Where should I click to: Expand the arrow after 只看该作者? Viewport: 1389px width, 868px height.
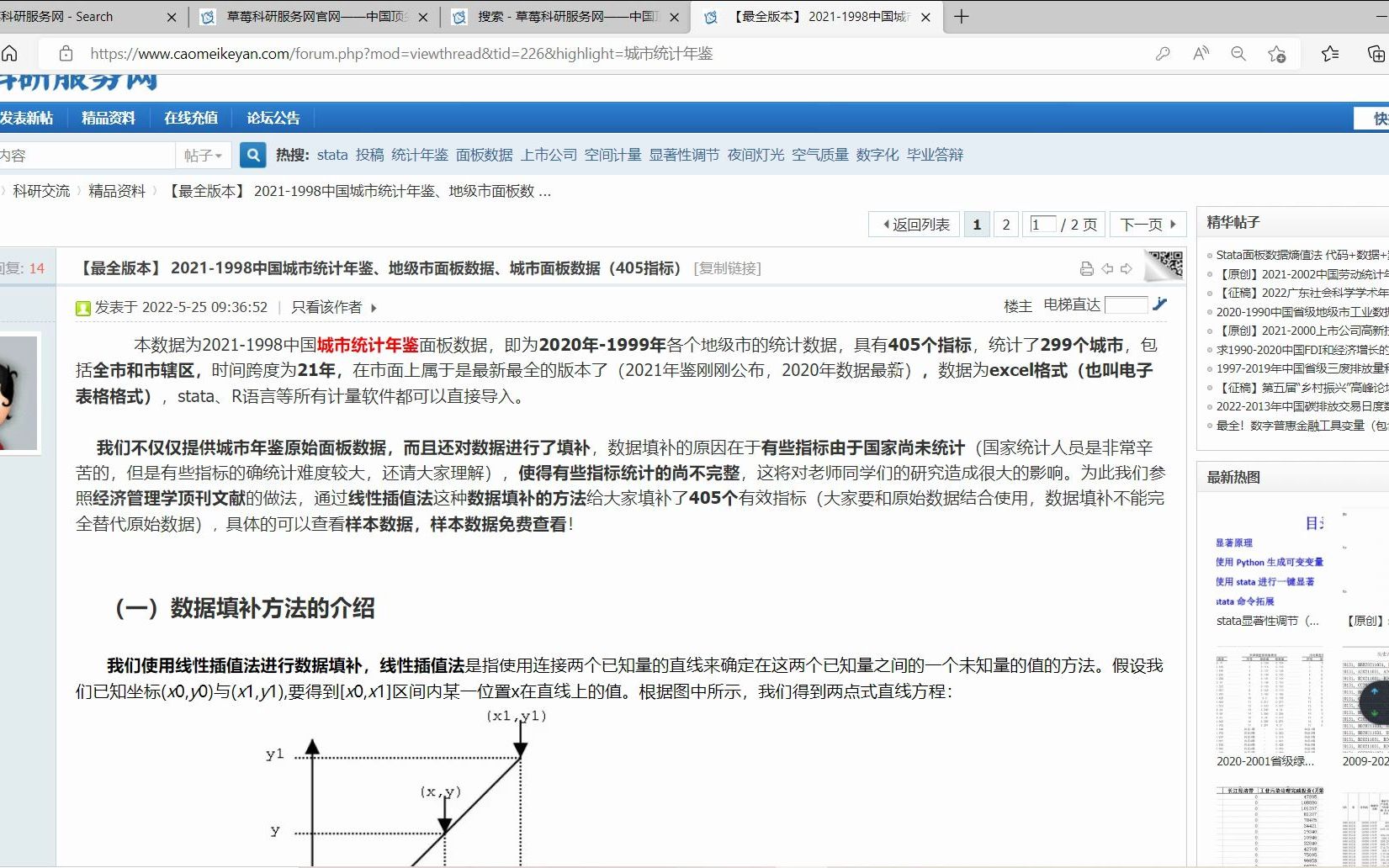point(373,308)
